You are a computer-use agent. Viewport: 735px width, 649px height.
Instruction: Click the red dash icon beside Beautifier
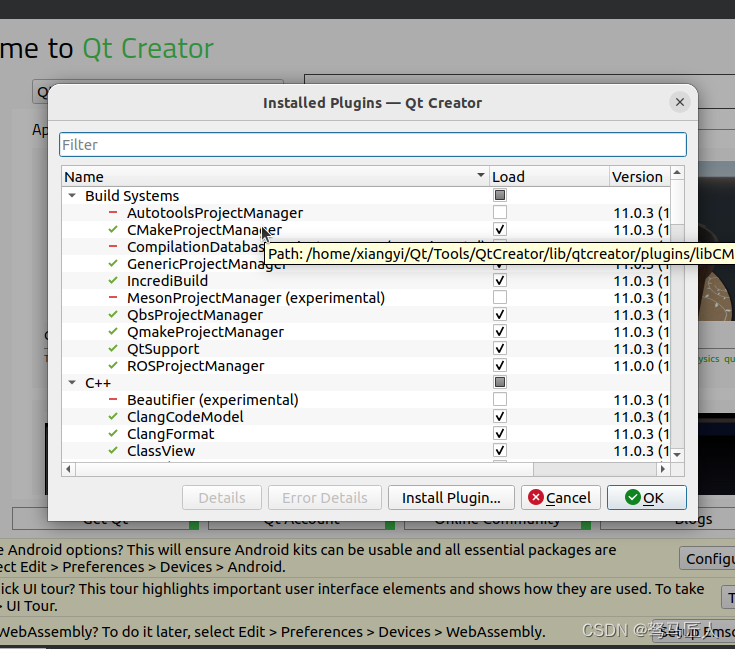click(112, 399)
